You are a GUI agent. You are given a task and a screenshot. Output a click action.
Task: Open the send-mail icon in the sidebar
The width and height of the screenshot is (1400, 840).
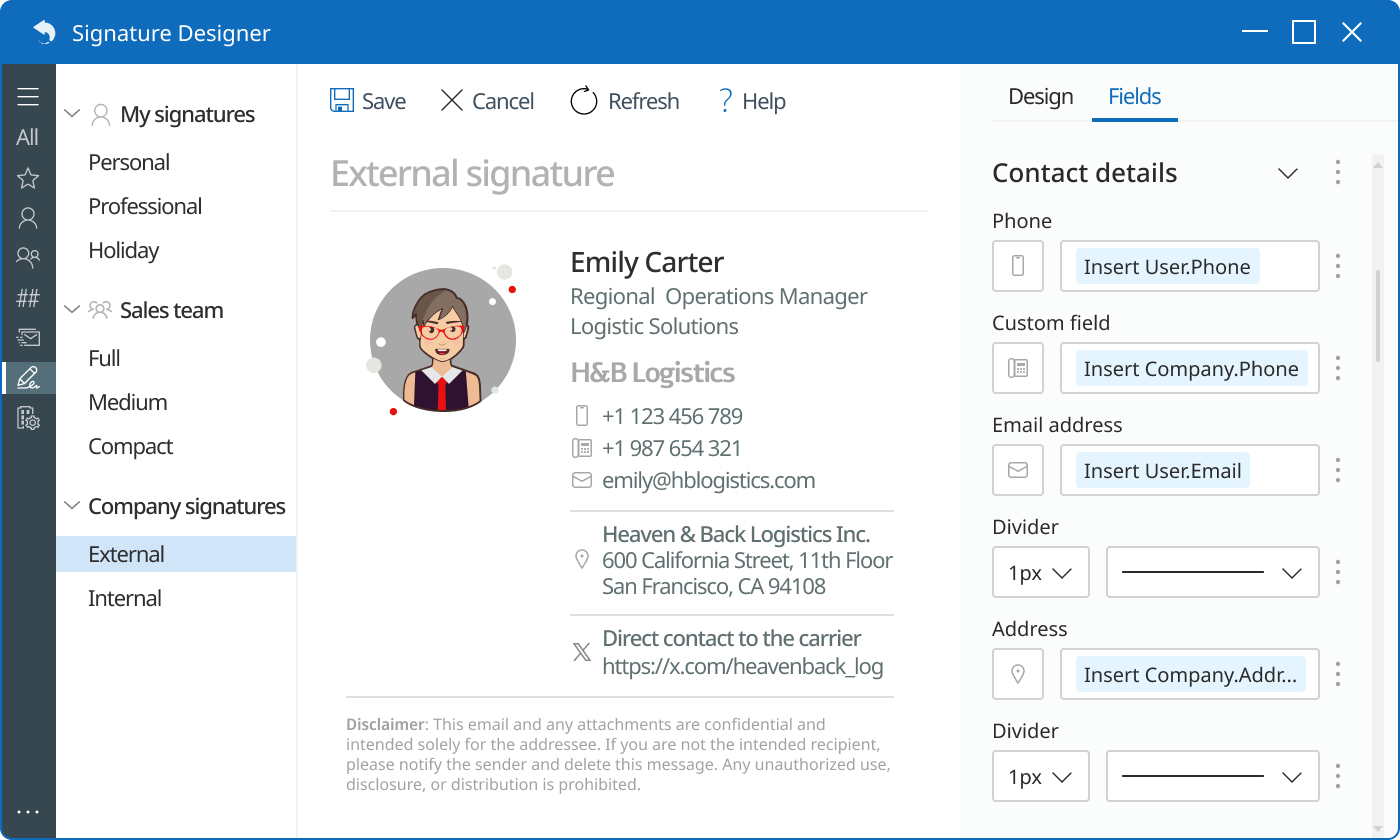coord(28,337)
